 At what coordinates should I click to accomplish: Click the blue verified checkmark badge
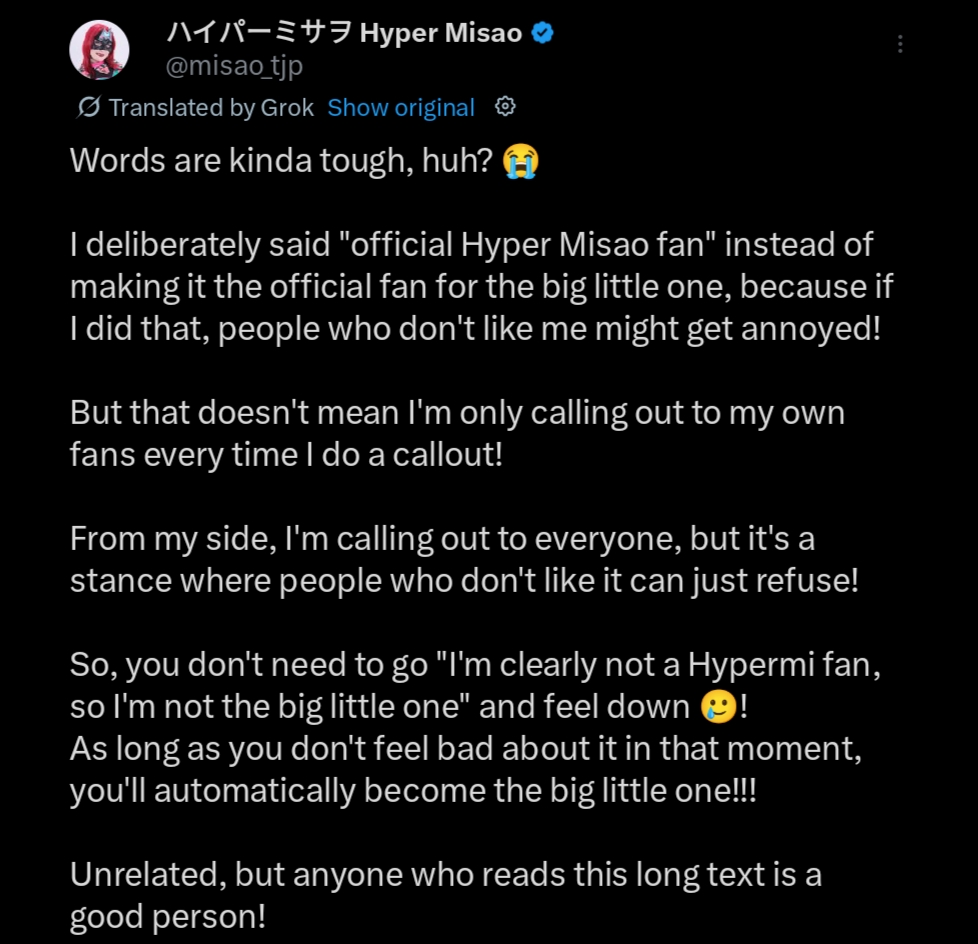pos(542,33)
